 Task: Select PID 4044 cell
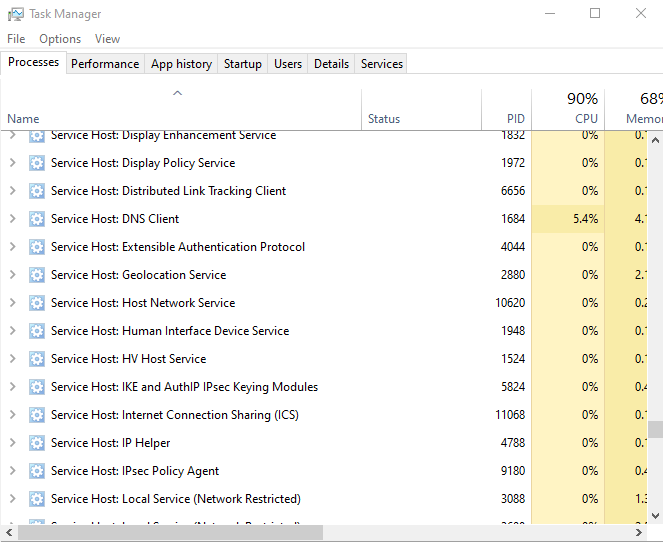[513, 247]
